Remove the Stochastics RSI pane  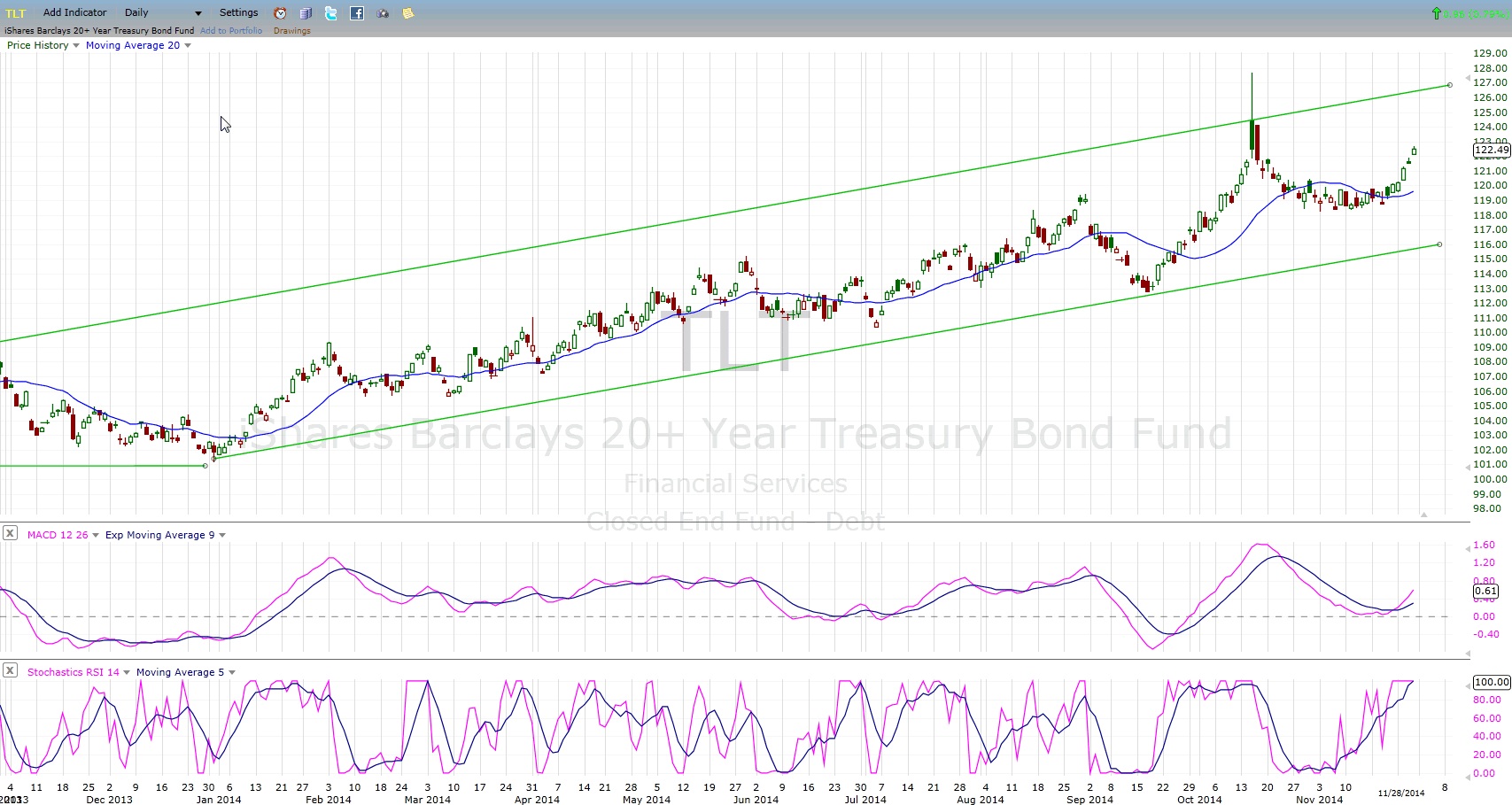pos(10,670)
